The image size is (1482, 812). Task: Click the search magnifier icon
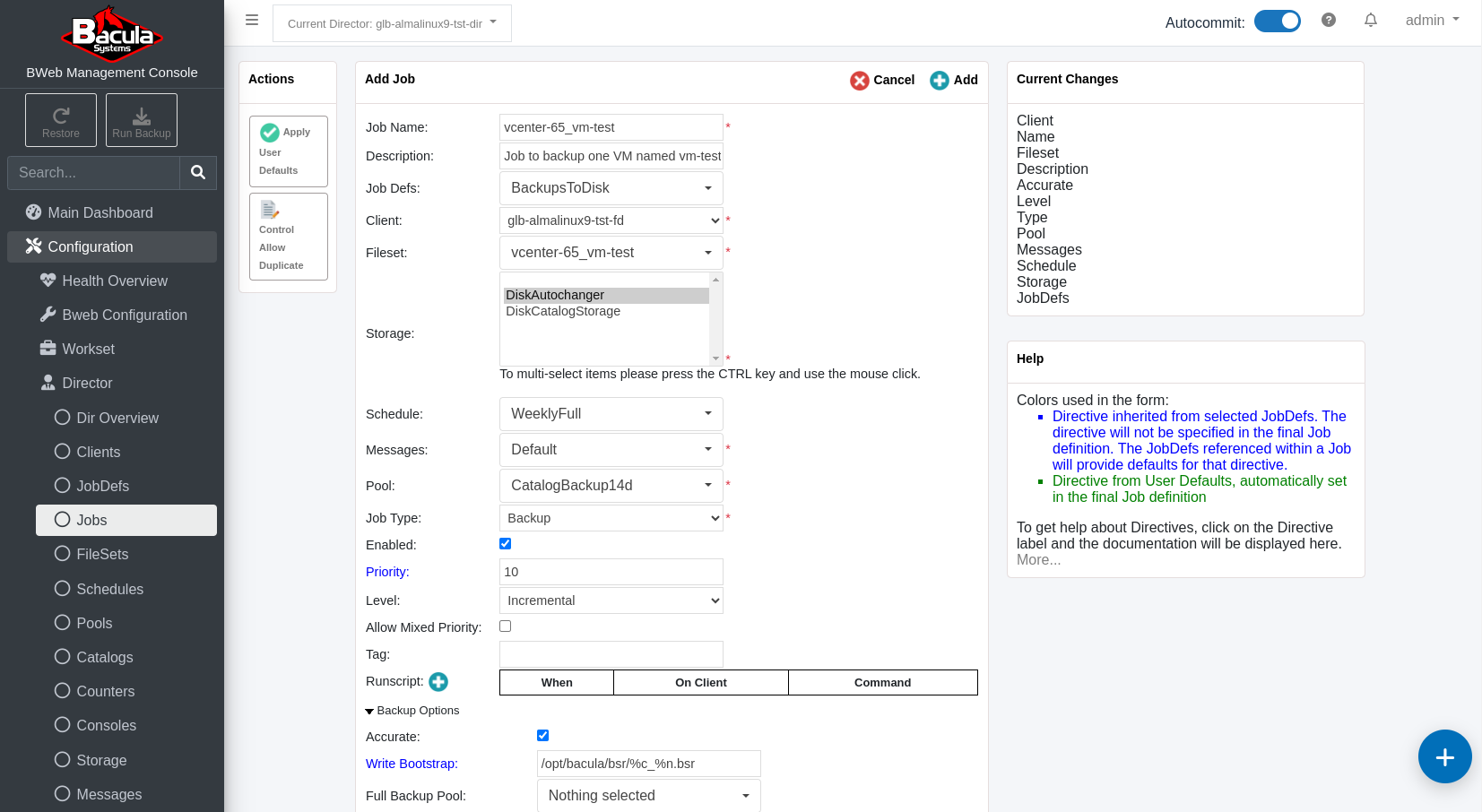click(x=198, y=172)
